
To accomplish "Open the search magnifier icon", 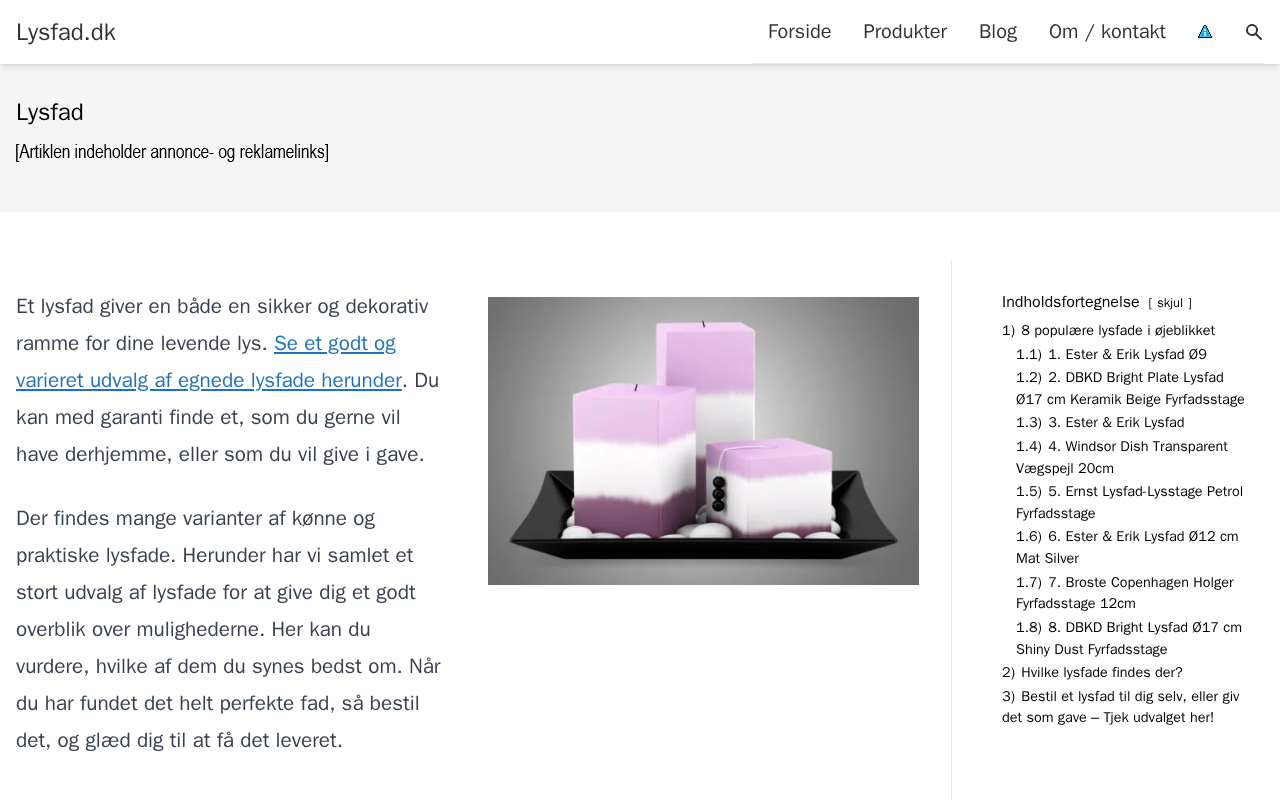I will coord(1254,32).
